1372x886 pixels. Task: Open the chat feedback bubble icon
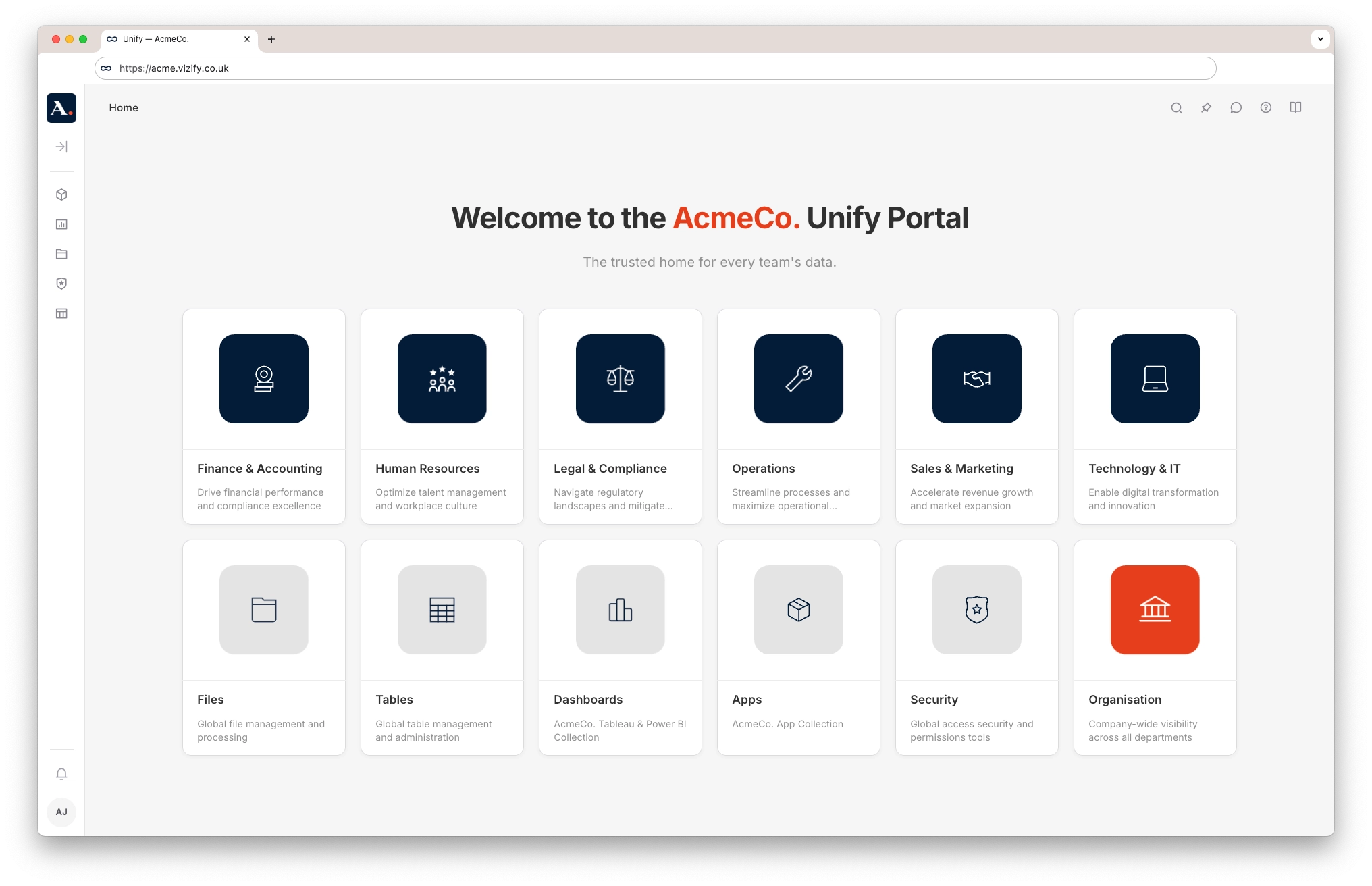coord(1236,107)
